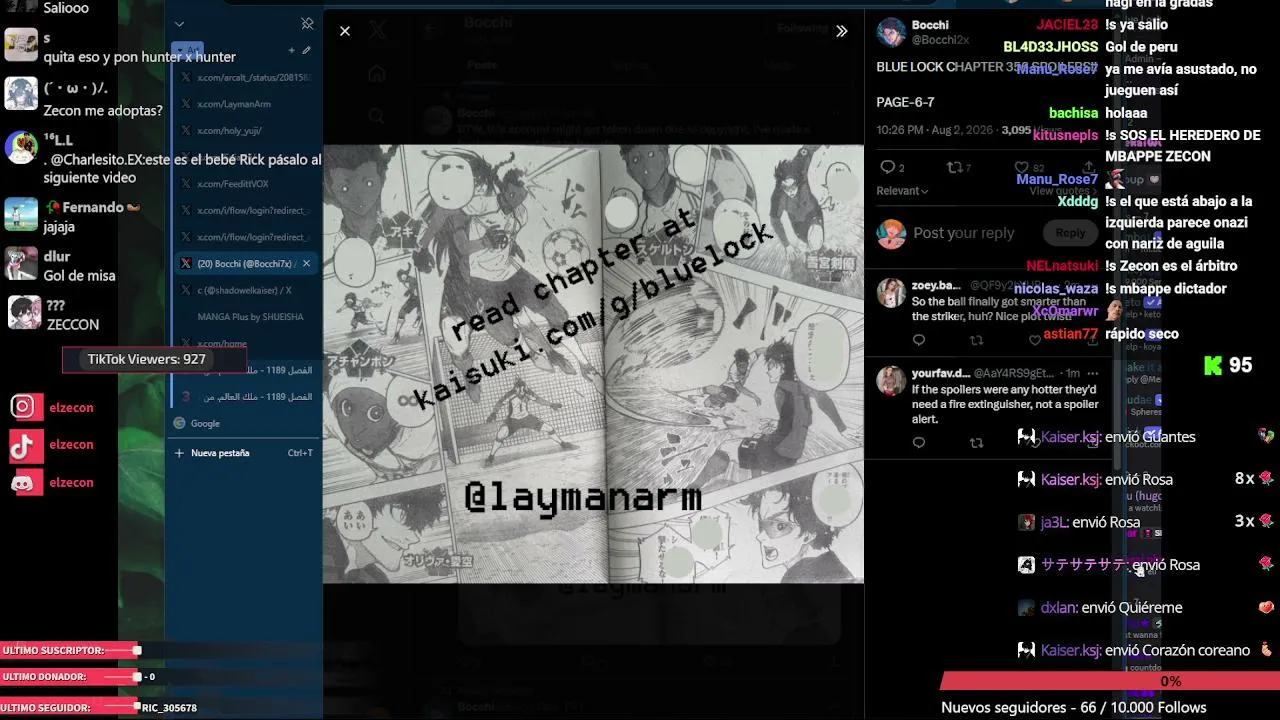
Task: Repost zoey.ba's comment
Action: coord(977,341)
